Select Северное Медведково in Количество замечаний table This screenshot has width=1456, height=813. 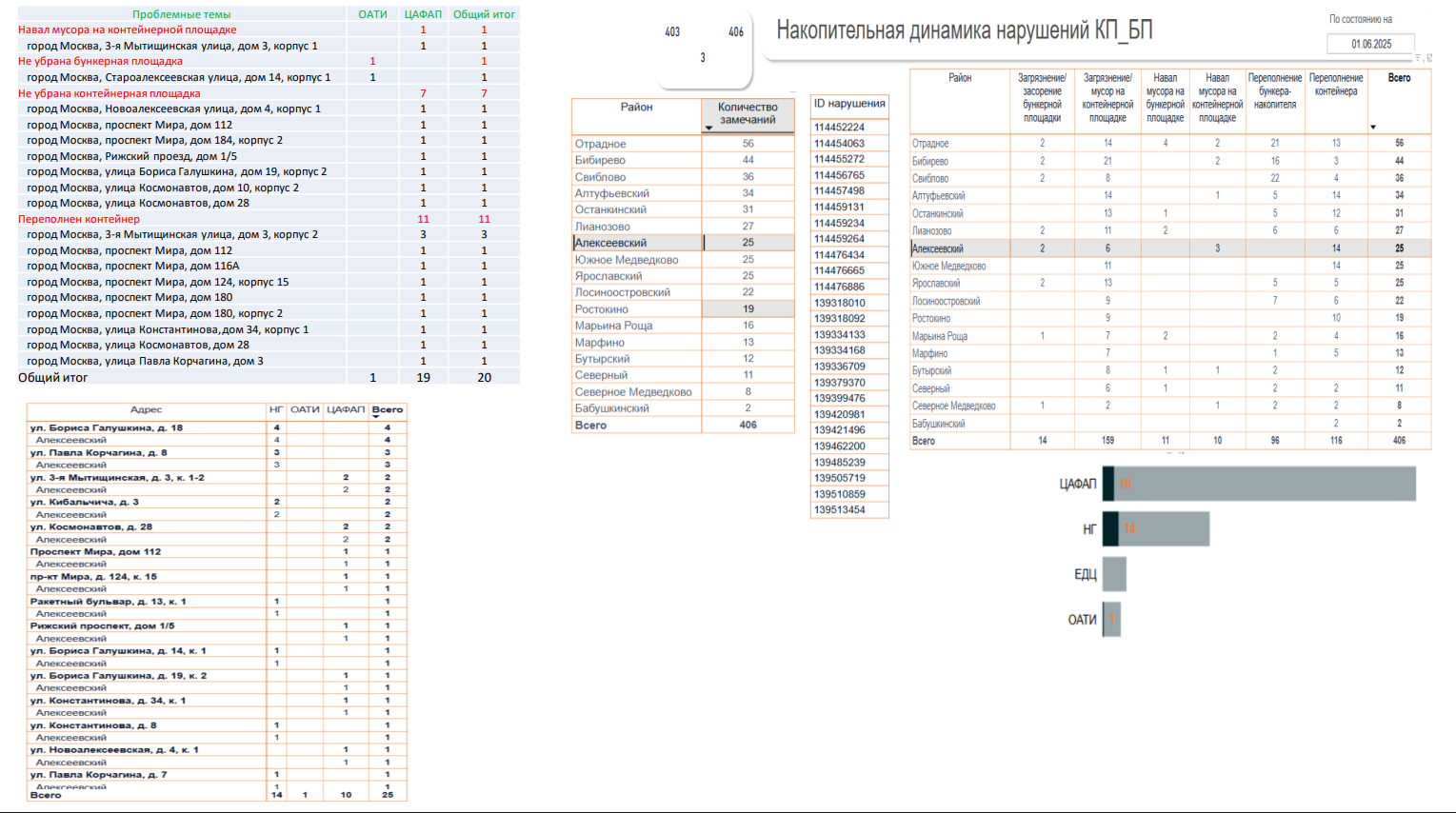click(x=633, y=392)
